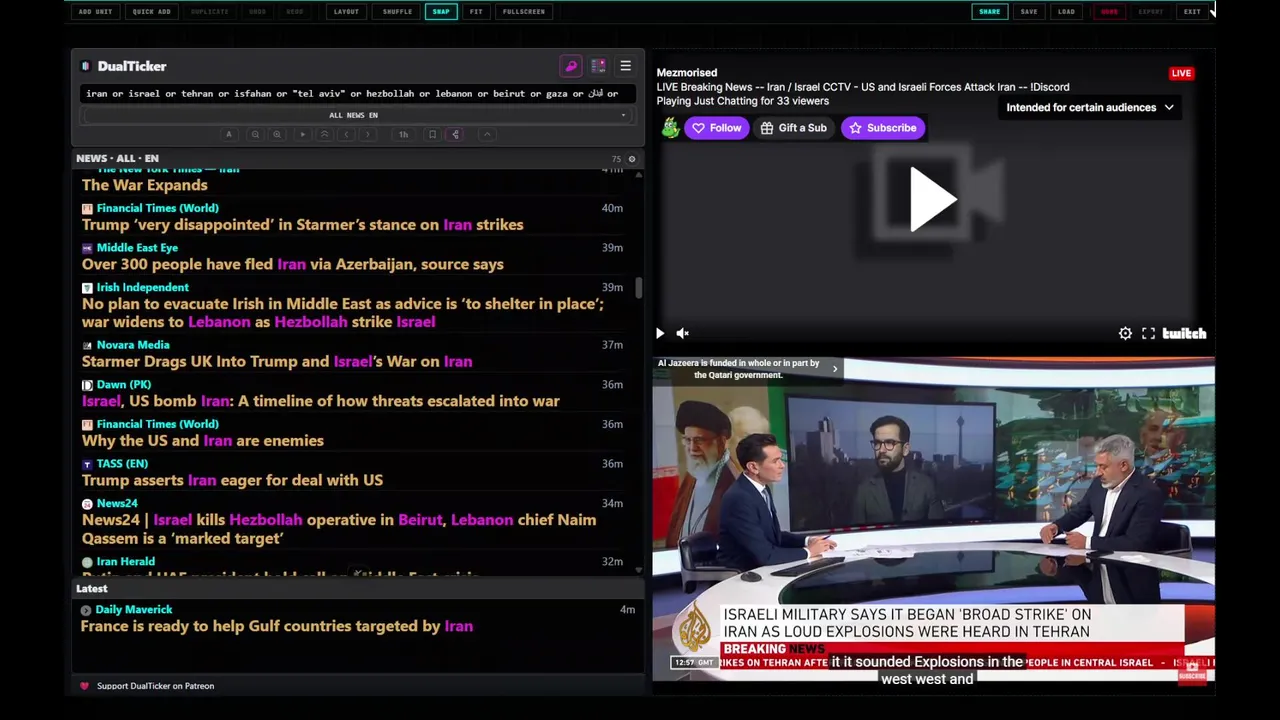Expand 'Intended for certain audiences' chevron
The image size is (1280, 720).
coord(1169,108)
